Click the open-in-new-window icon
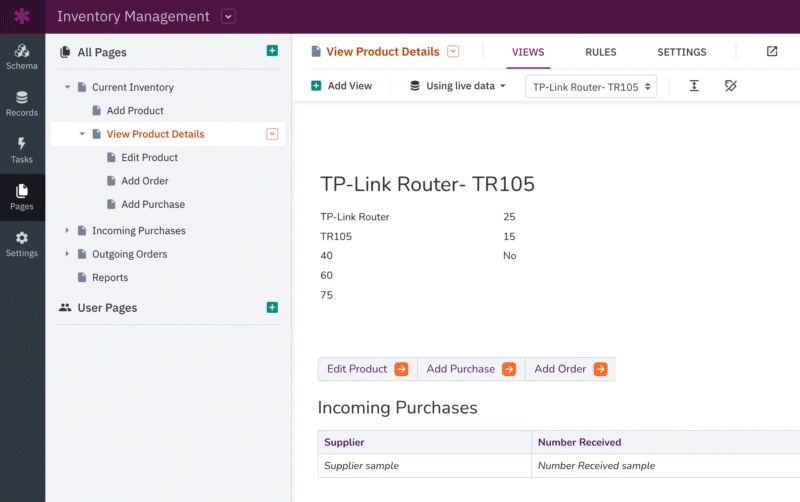The width and height of the screenshot is (800, 502). pyautogui.click(x=772, y=51)
